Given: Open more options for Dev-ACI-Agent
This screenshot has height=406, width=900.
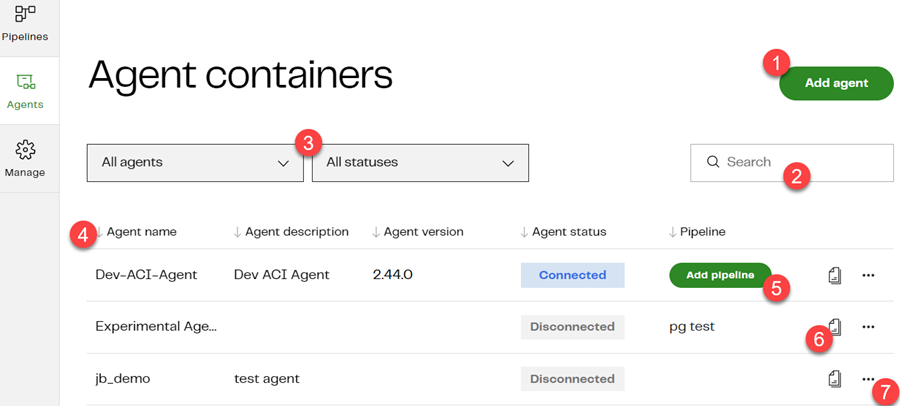Looking at the screenshot, I should 868,276.
